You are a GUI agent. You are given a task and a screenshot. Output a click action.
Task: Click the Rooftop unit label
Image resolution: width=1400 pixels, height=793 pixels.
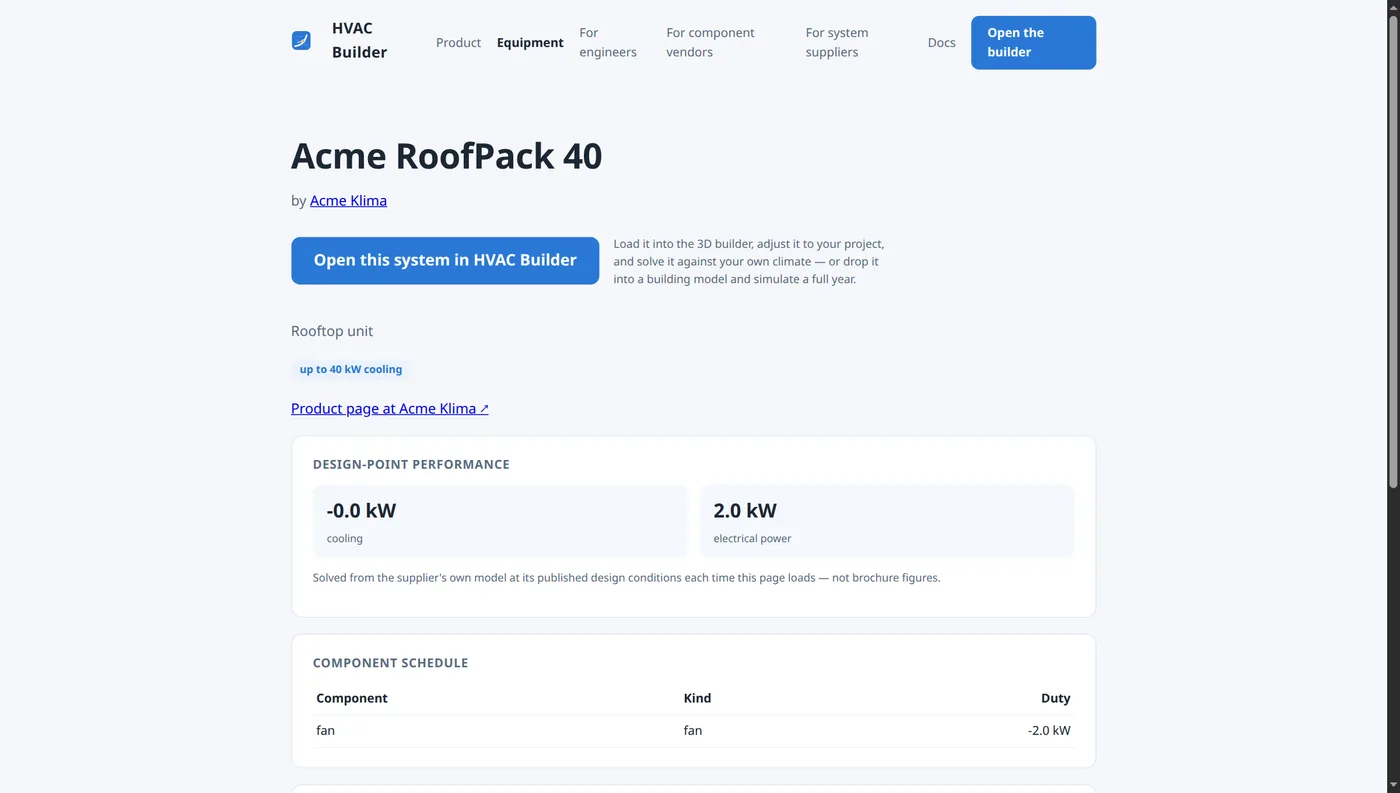tap(332, 331)
